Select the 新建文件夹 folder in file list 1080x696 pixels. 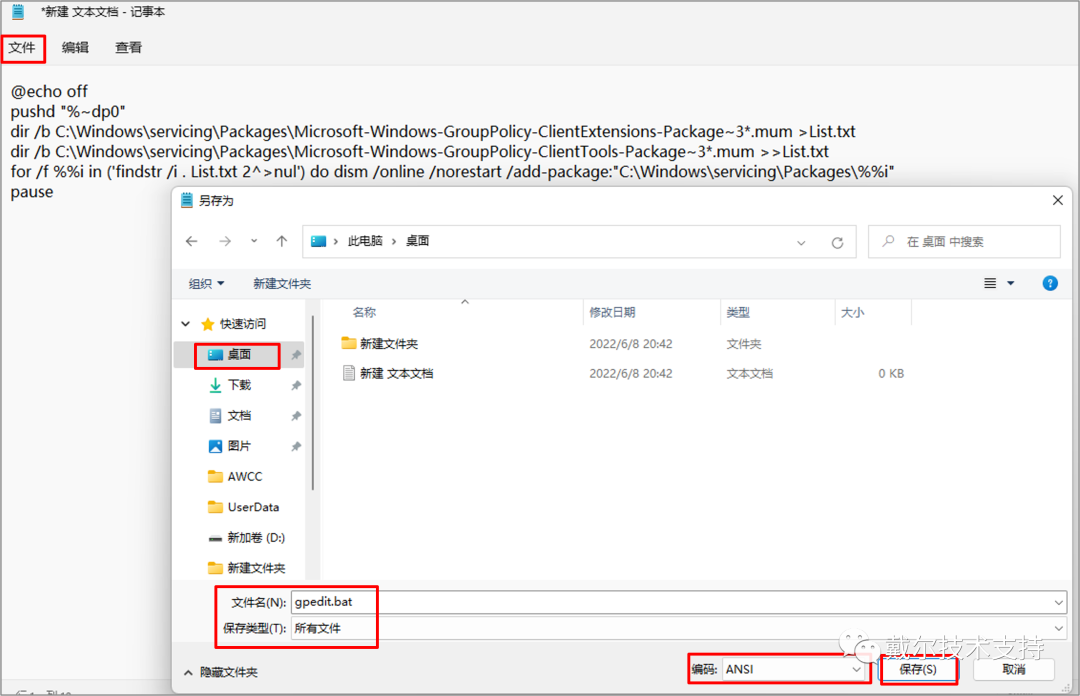[x=389, y=343]
